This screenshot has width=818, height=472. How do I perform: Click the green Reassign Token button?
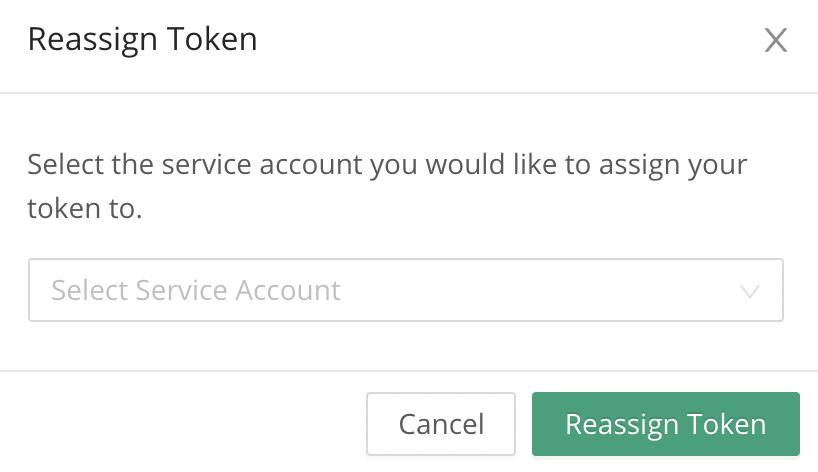click(665, 424)
